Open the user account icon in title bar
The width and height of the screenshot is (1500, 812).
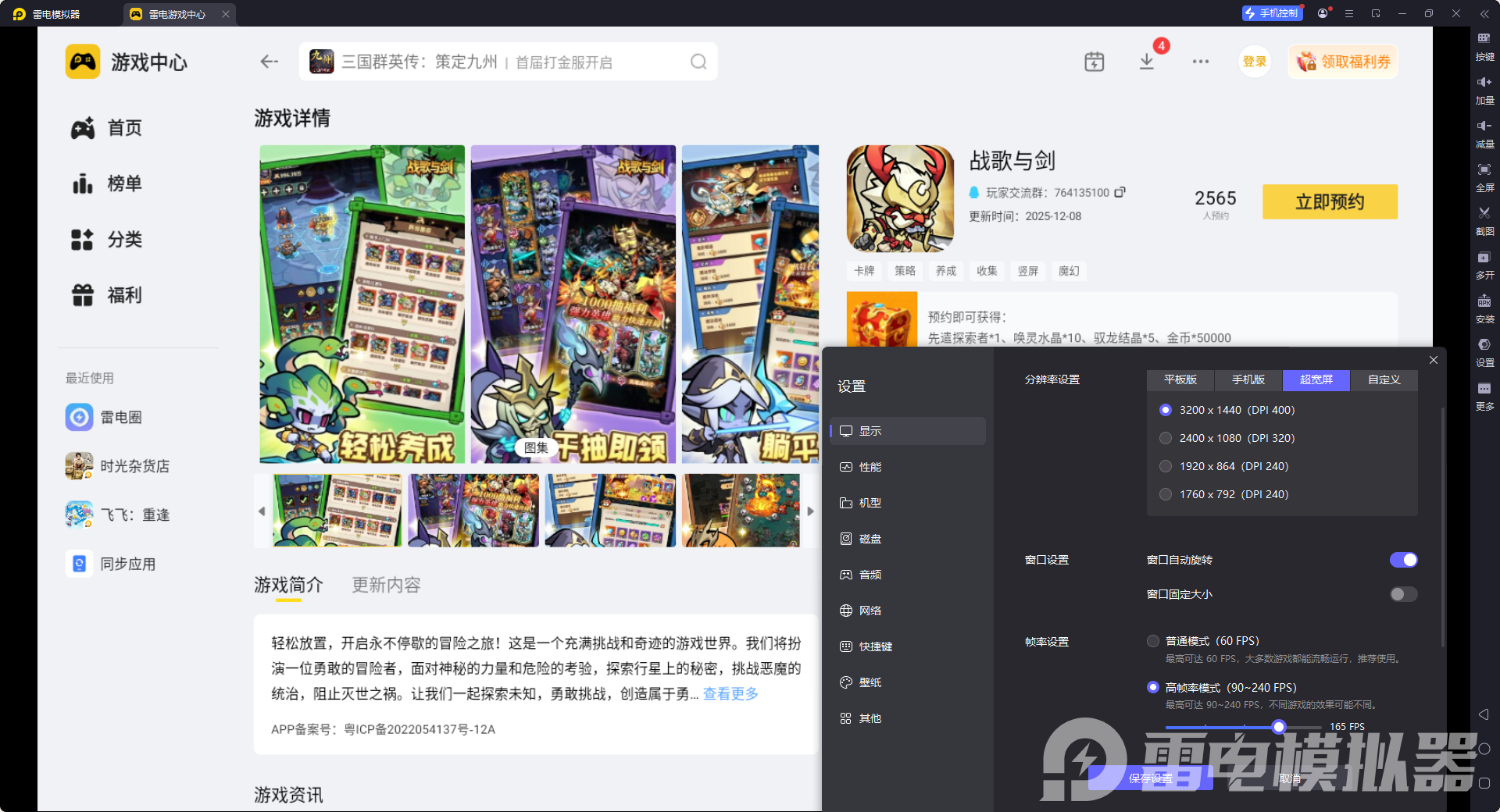click(x=1323, y=13)
